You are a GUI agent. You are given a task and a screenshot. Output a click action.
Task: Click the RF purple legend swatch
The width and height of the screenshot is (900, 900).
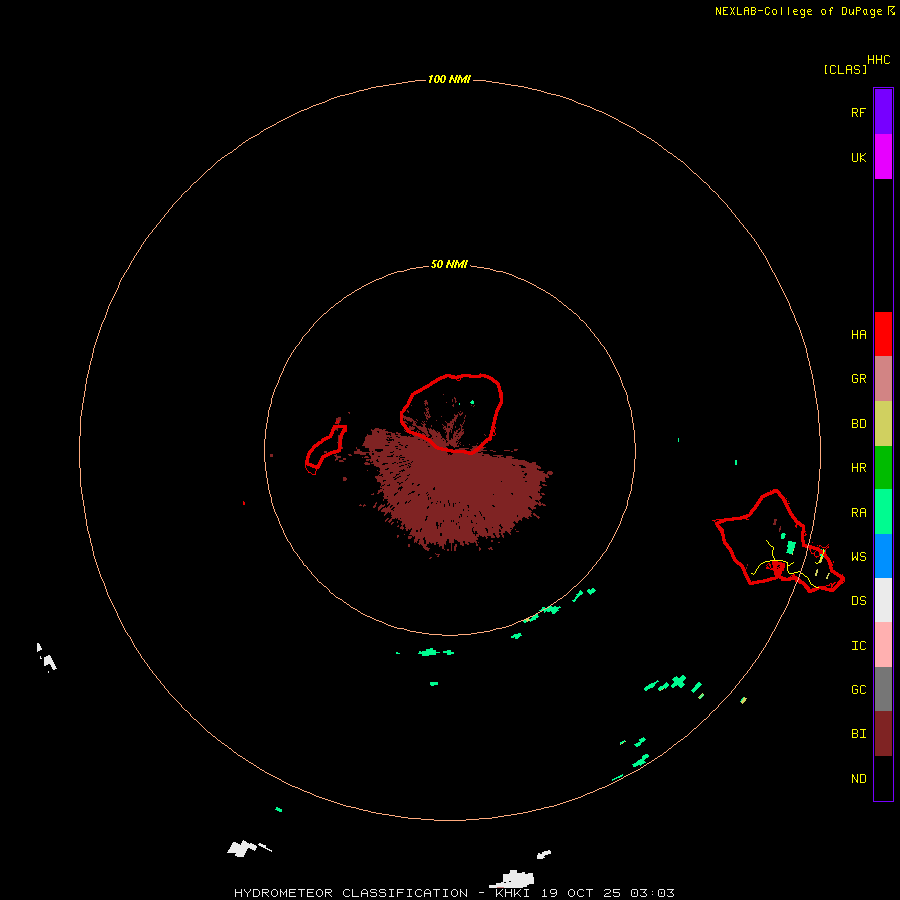[883, 112]
